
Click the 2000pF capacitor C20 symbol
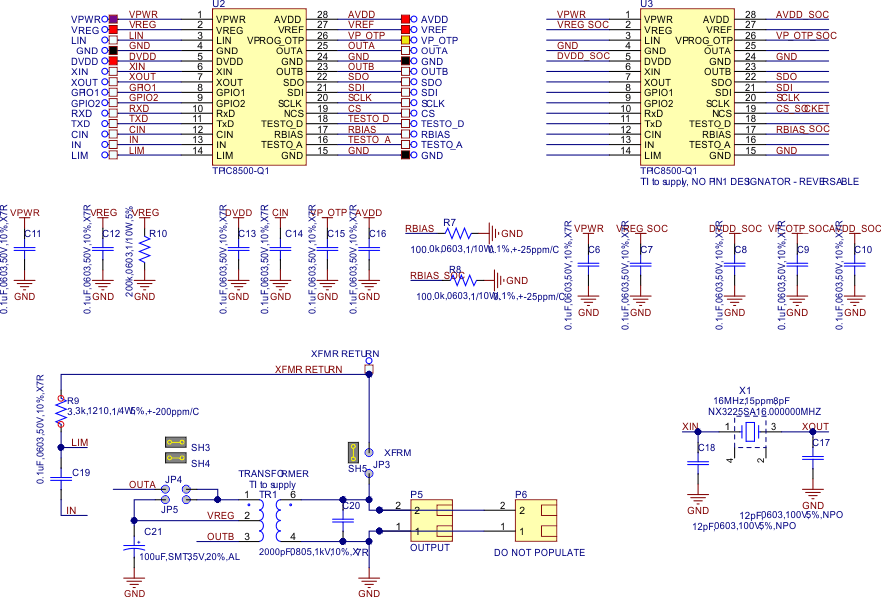tap(341, 520)
